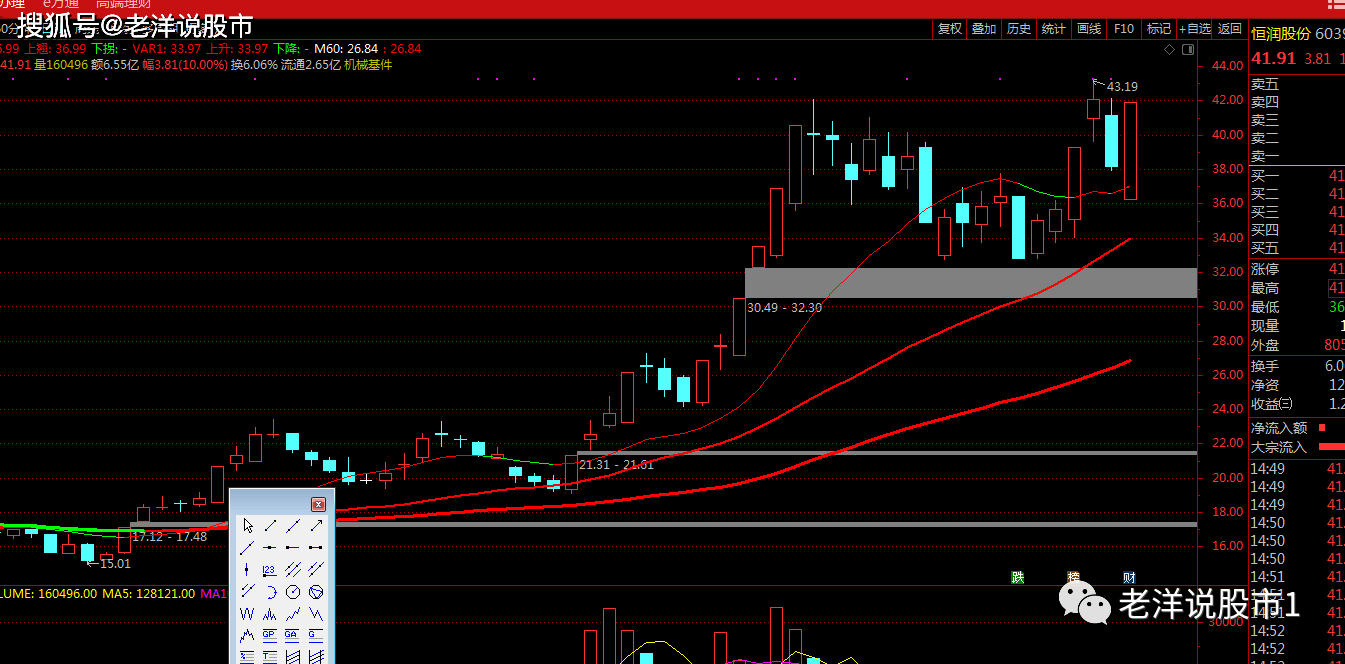
Task: Click the 标记 mark button
Action: pyautogui.click(x=1159, y=29)
